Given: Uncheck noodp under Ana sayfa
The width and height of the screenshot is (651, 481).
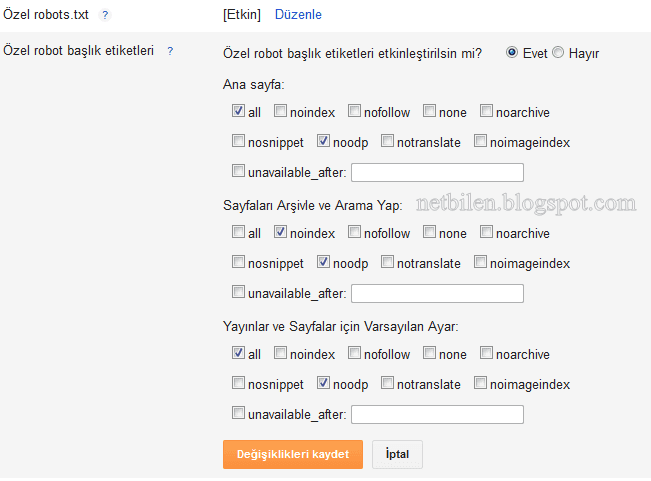Looking at the screenshot, I should [324, 142].
